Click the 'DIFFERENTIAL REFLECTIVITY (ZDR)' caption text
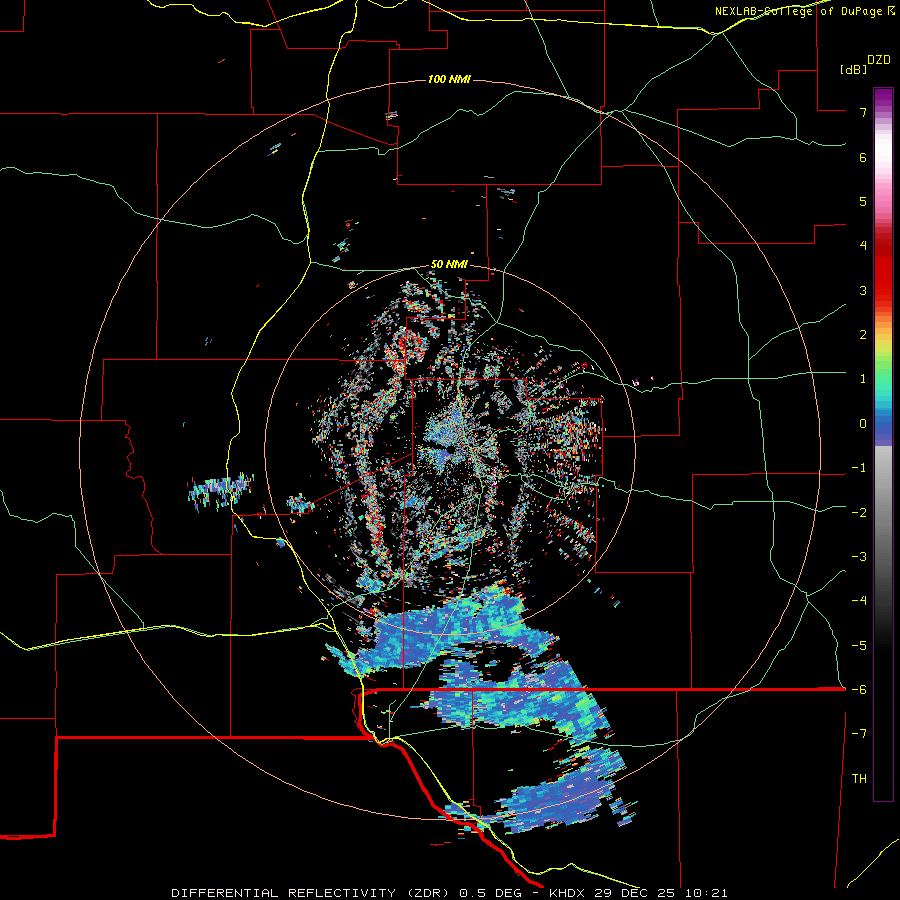900x900 pixels. pos(312,893)
